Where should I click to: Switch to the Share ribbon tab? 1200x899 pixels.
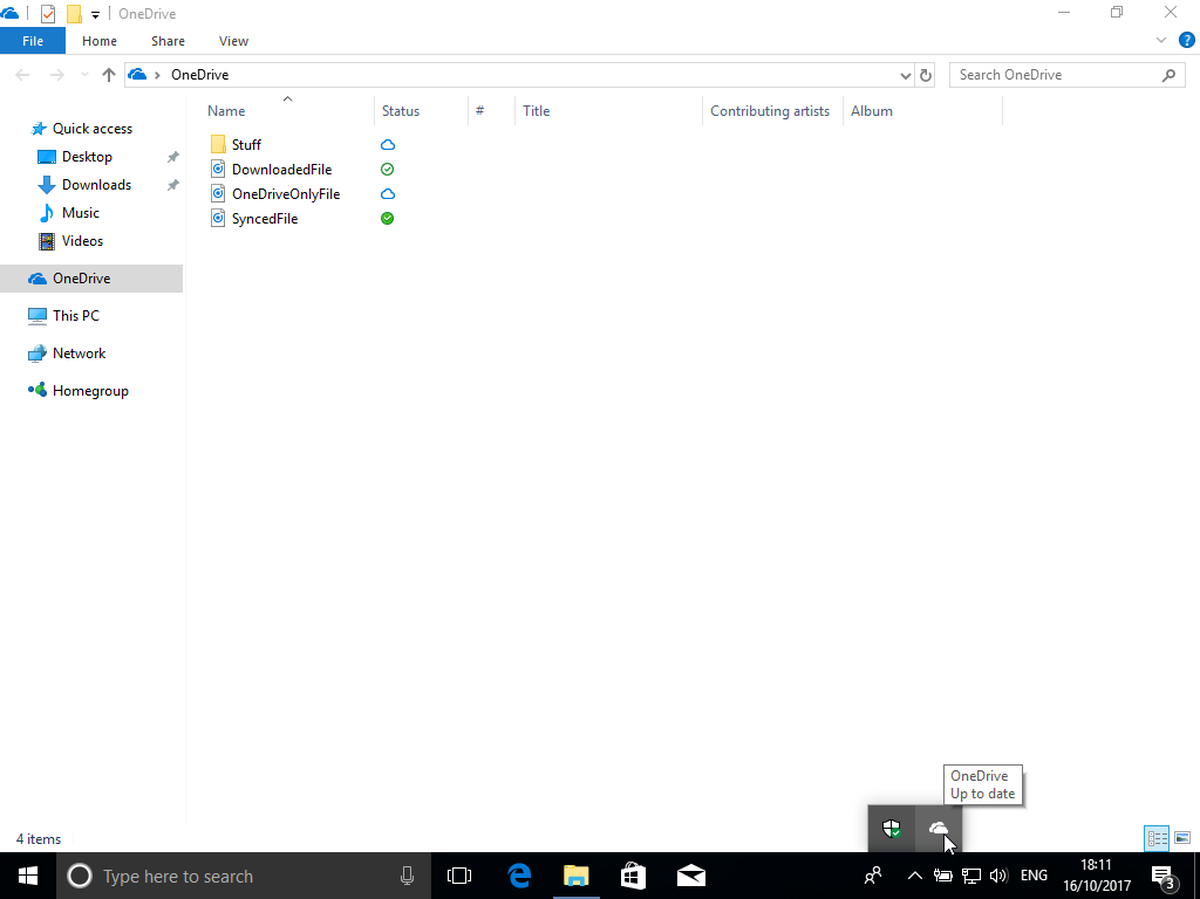167,41
